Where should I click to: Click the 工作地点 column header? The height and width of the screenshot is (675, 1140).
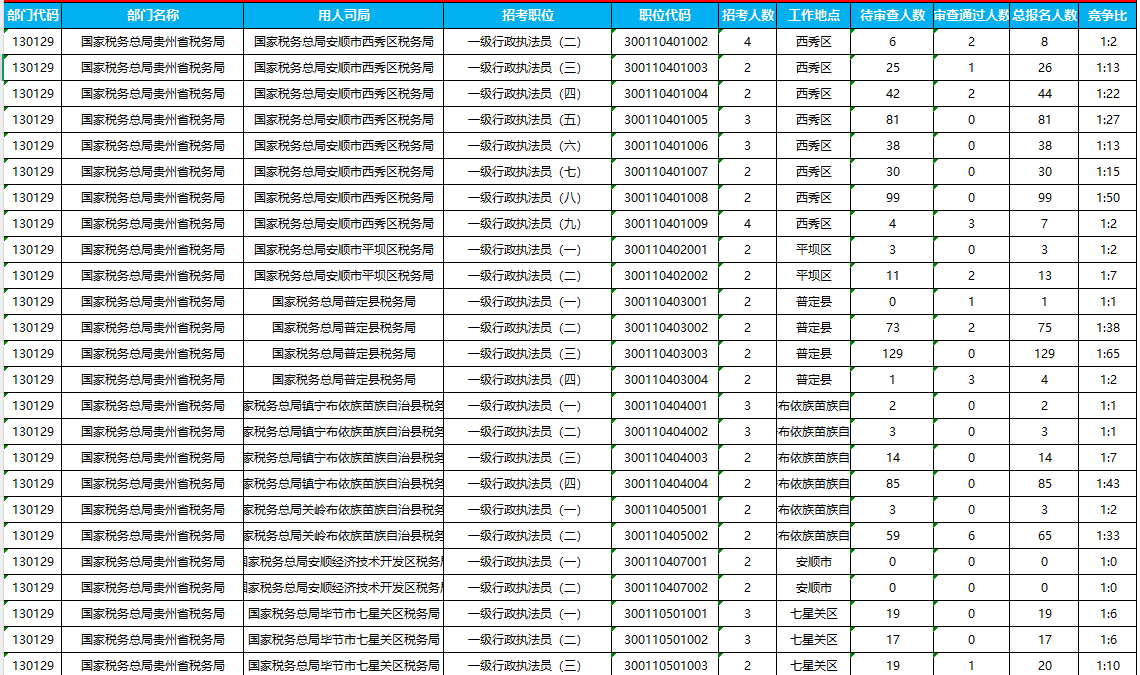pyautogui.click(x=813, y=16)
